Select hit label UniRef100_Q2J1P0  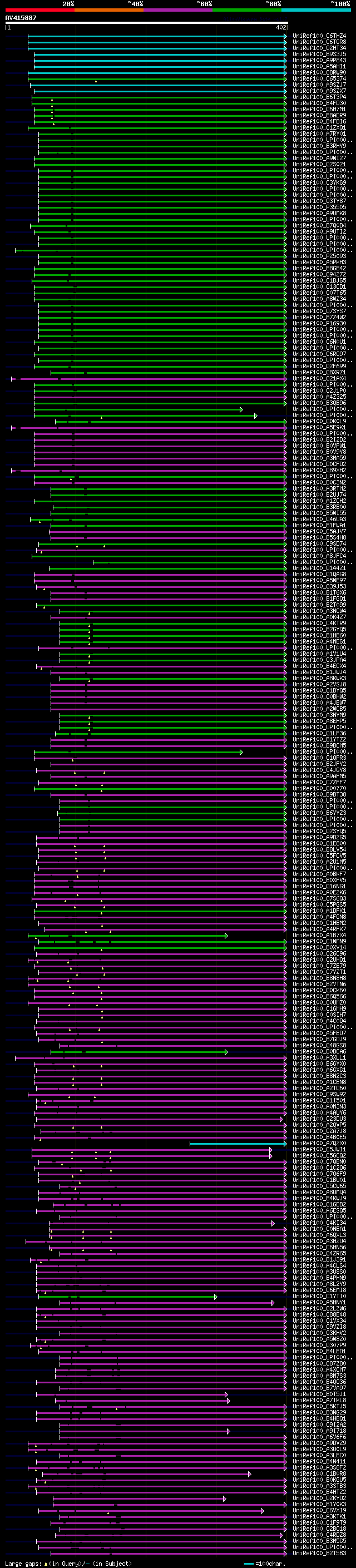[x=319, y=391]
